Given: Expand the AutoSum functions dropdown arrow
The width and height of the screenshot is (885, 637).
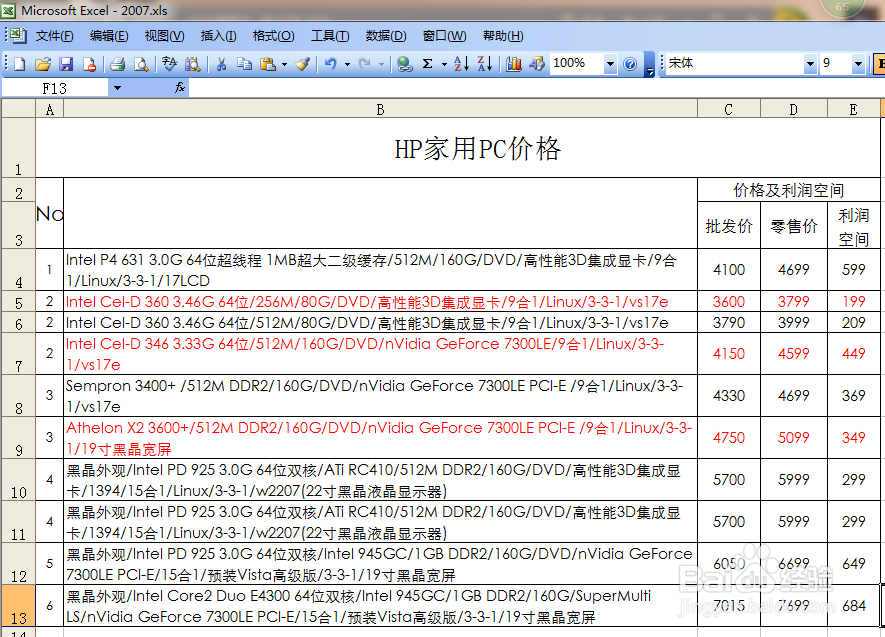Looking at the screenshot, I should 444,64.
